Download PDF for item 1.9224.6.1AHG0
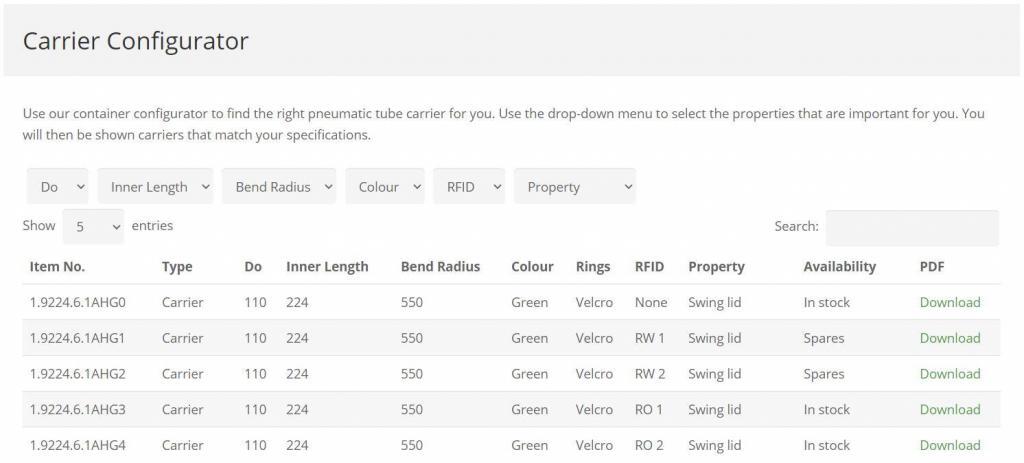The image size is (1024, 463). pos(949,303)
